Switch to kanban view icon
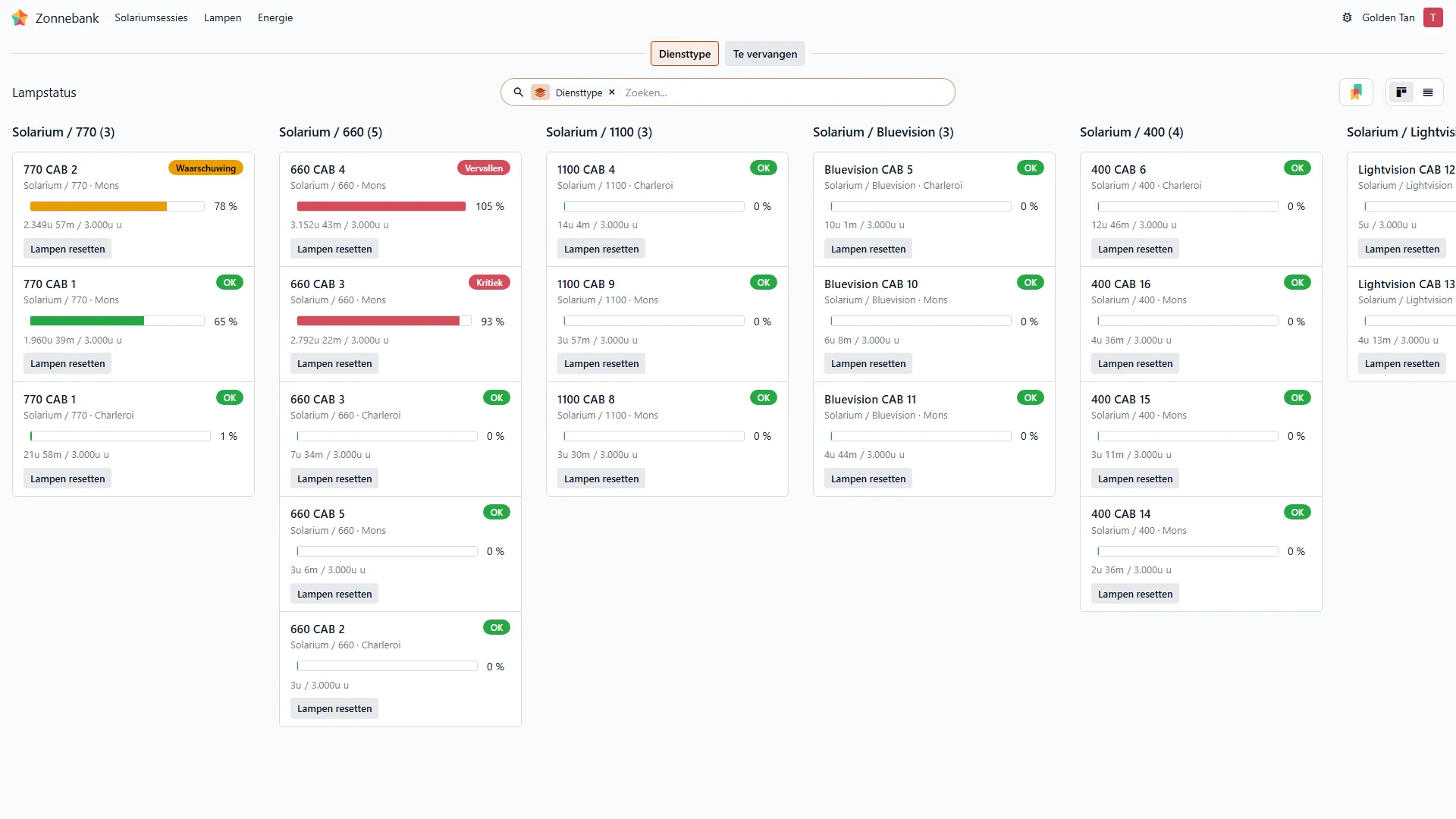 tap(1401, 93)
